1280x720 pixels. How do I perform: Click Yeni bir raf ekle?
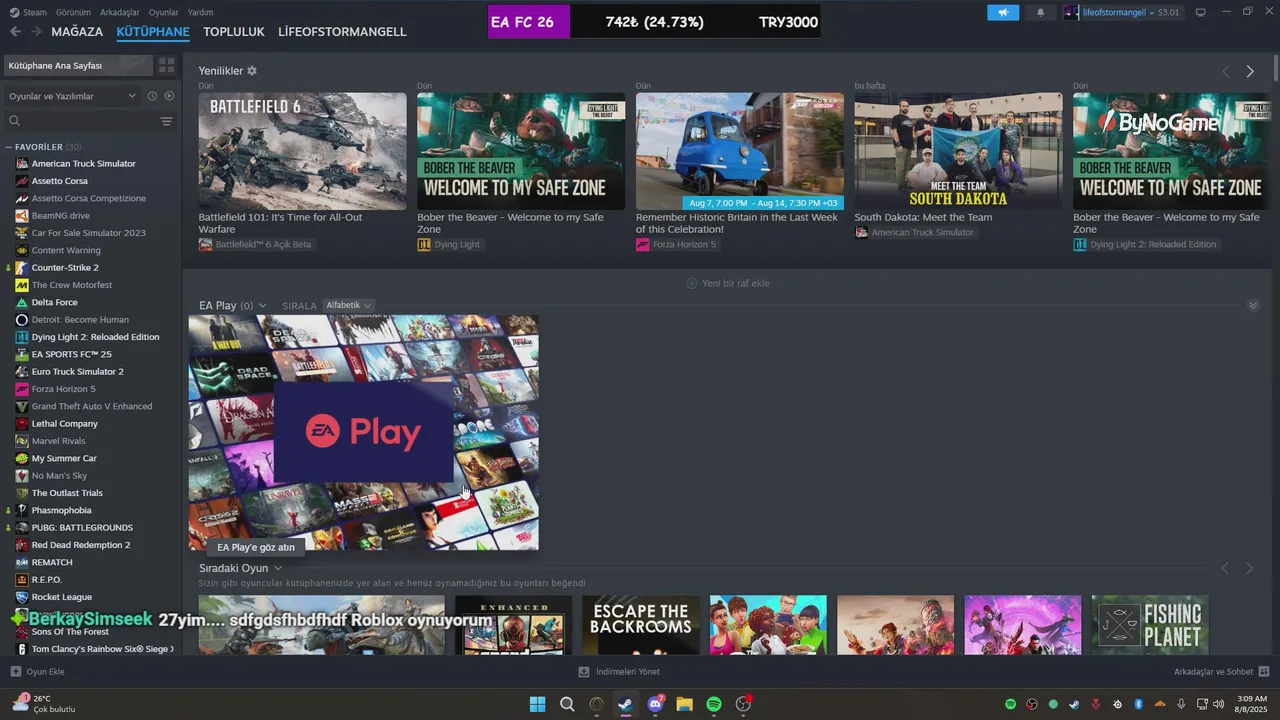tap(727, 283)
